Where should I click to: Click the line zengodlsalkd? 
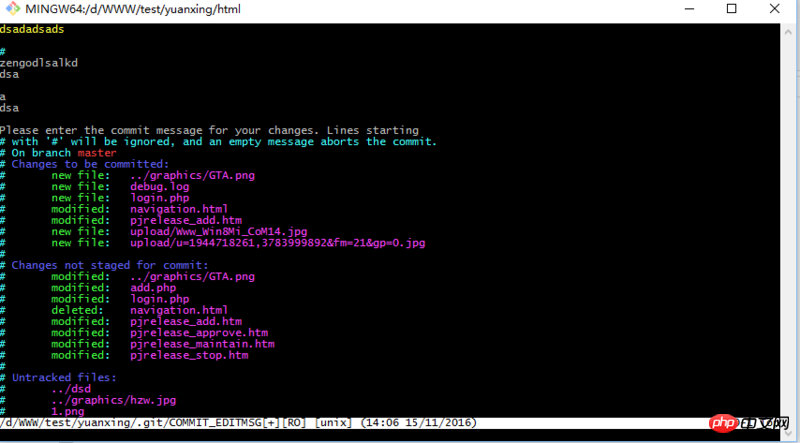pos(39,63)
